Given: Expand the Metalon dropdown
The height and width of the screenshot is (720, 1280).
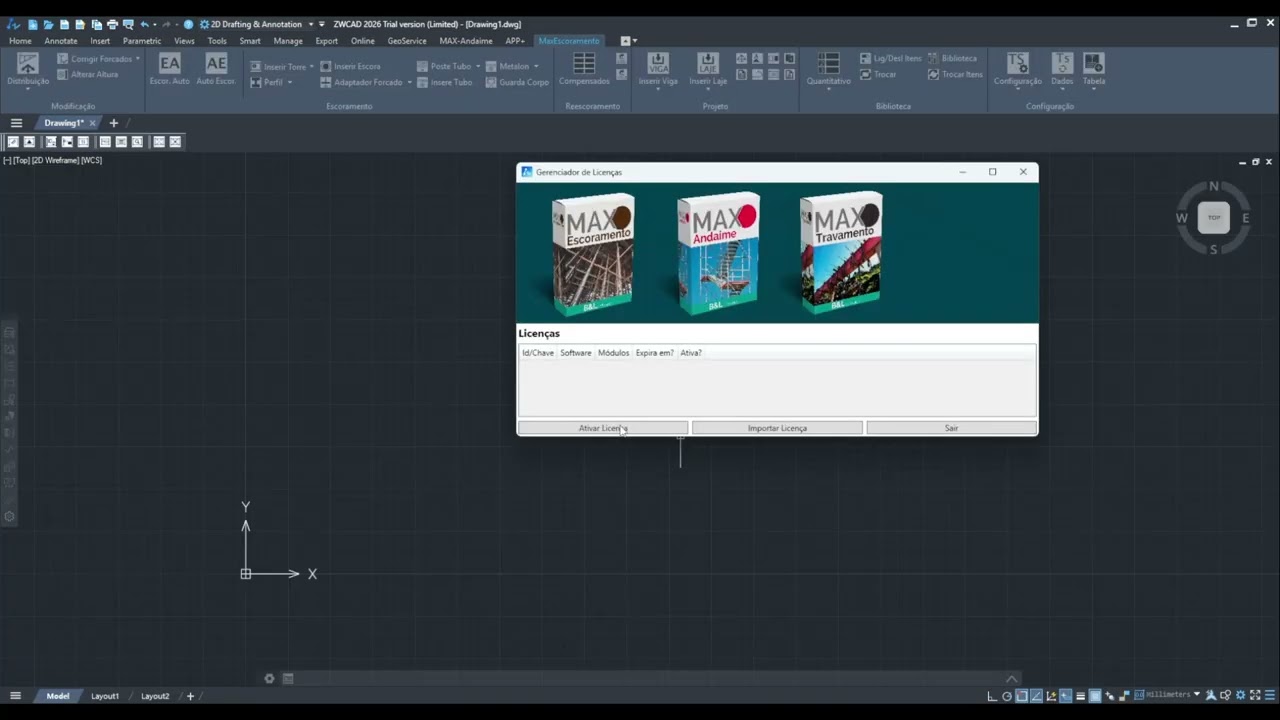Looking at the screenshot, I should (536, 67).
